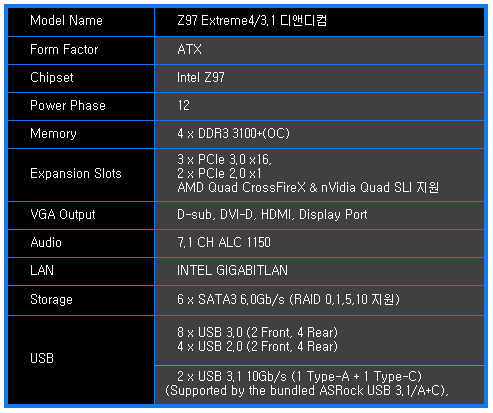Select the power phase value 12
The image size is (493, 413).
[x=183, y=106]
